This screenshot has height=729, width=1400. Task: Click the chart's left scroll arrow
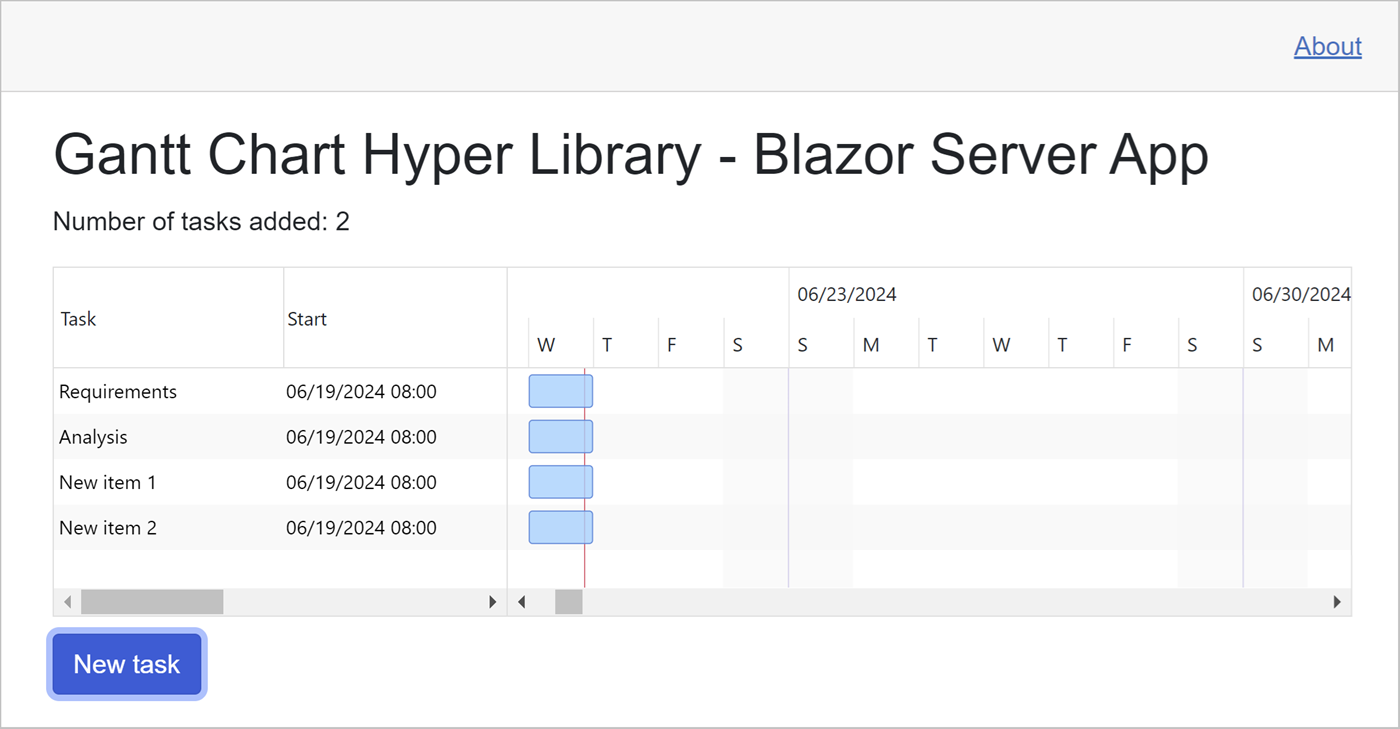522,602
